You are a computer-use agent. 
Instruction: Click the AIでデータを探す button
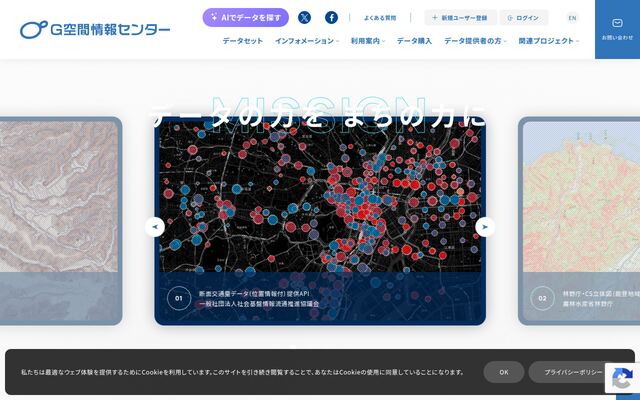point(246,18)
